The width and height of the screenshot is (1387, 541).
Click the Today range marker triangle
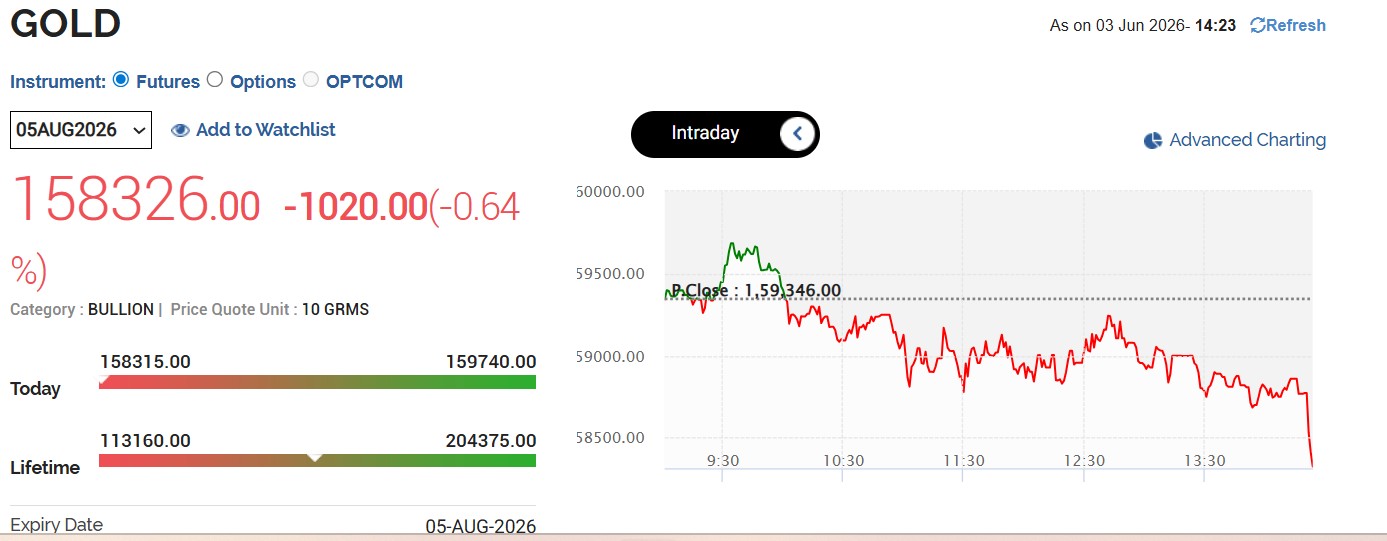104,379
